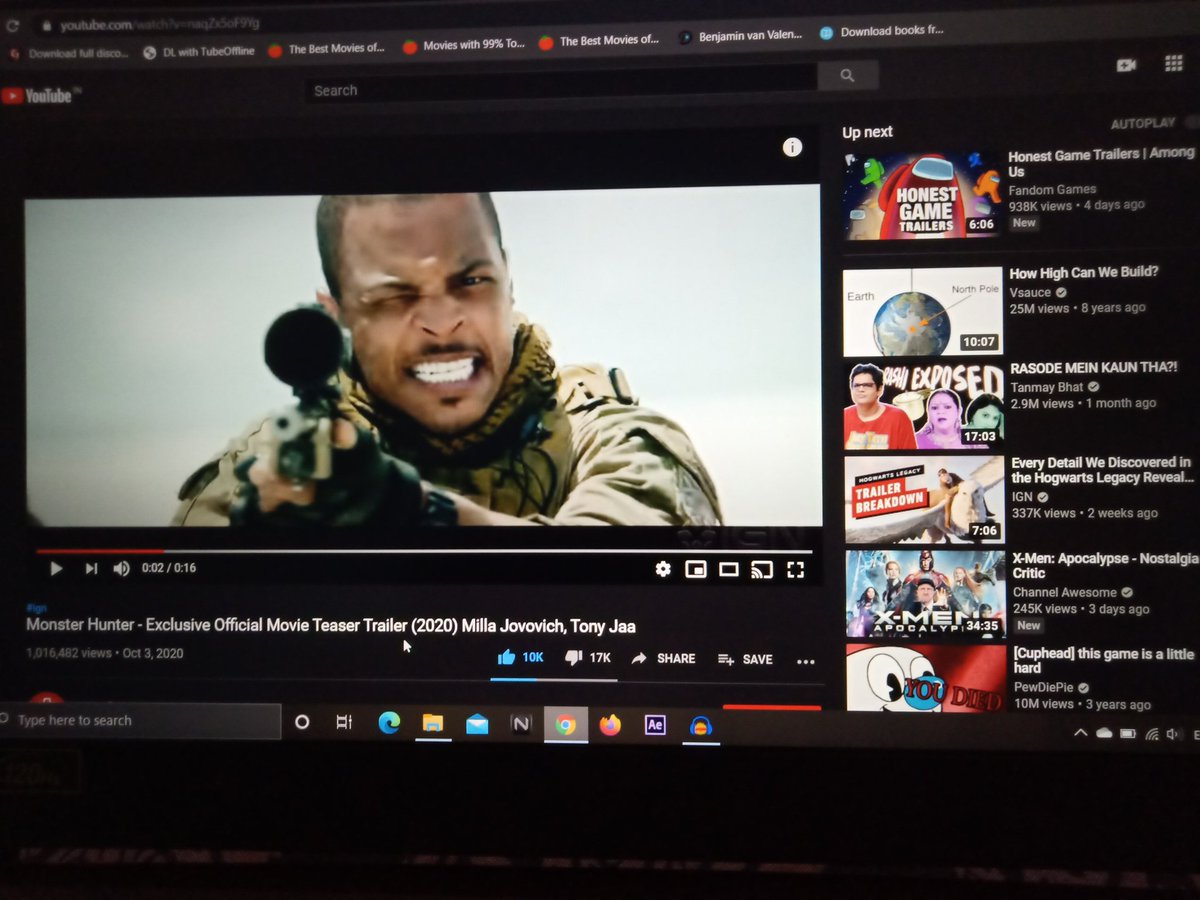Open battery status tray icon
This screenshot has height=900, width=1200.
1128,734
